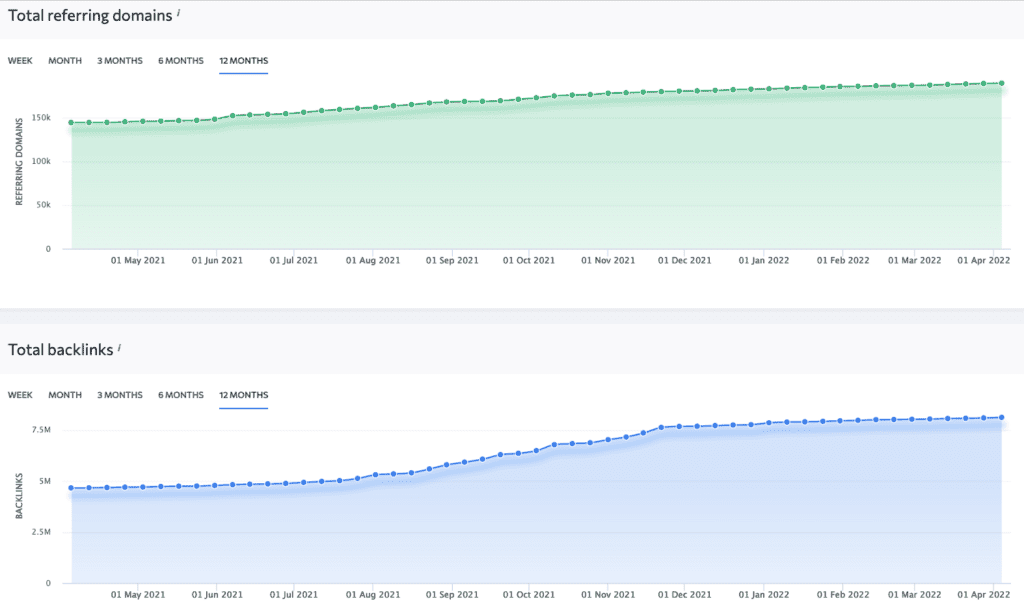Click info icon beside Total backlinks
The width and height of the screenshot is (1024, 612).
point(119,347)
